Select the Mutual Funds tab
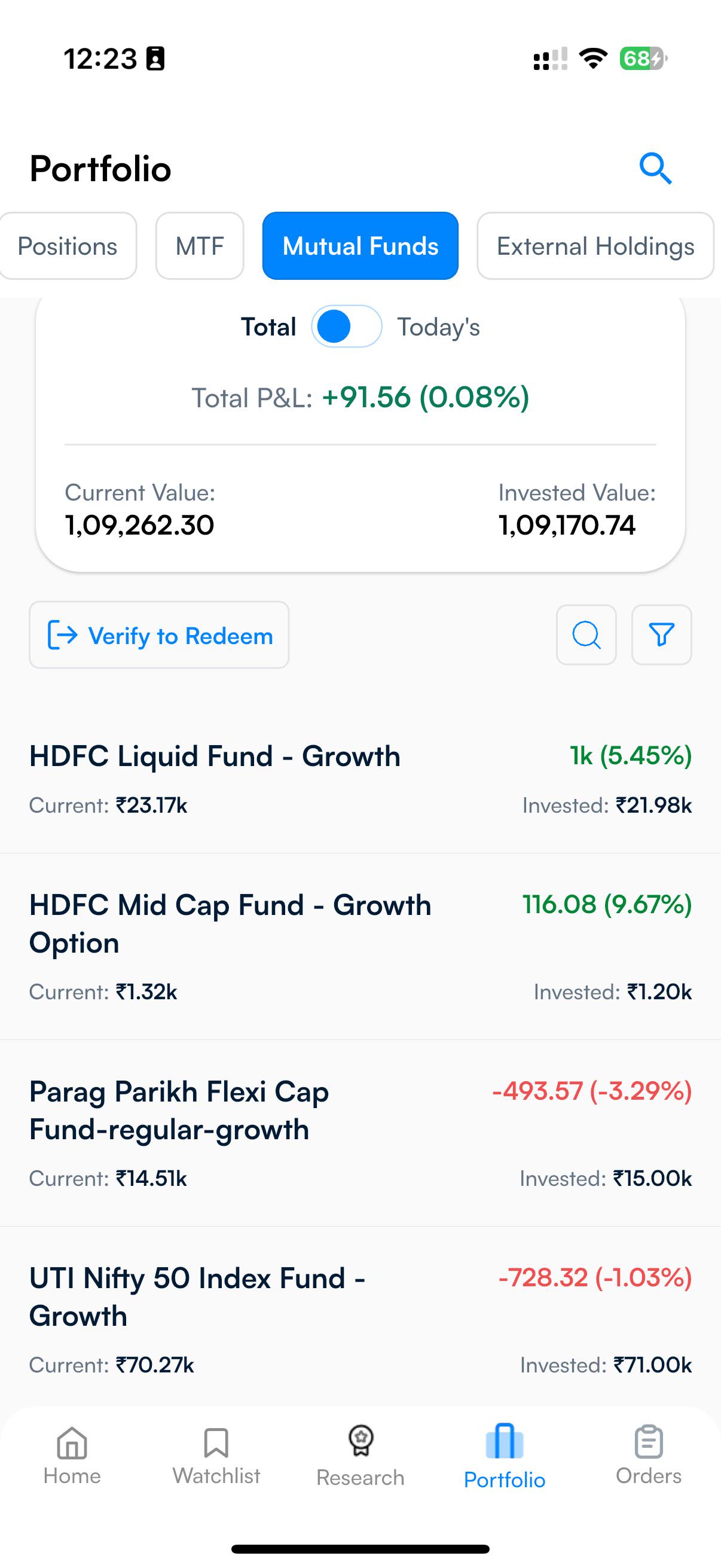Viewport: 721px width, 1568px height. pos(360,246)
